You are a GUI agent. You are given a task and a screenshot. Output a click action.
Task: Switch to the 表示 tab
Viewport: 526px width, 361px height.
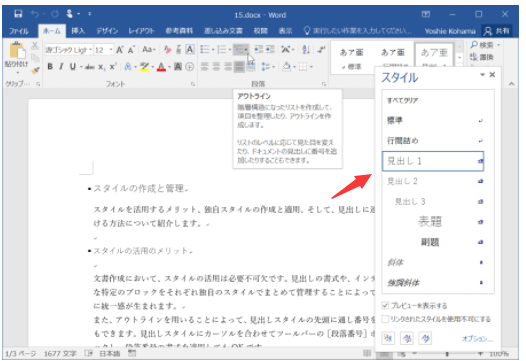pos(285,31)
